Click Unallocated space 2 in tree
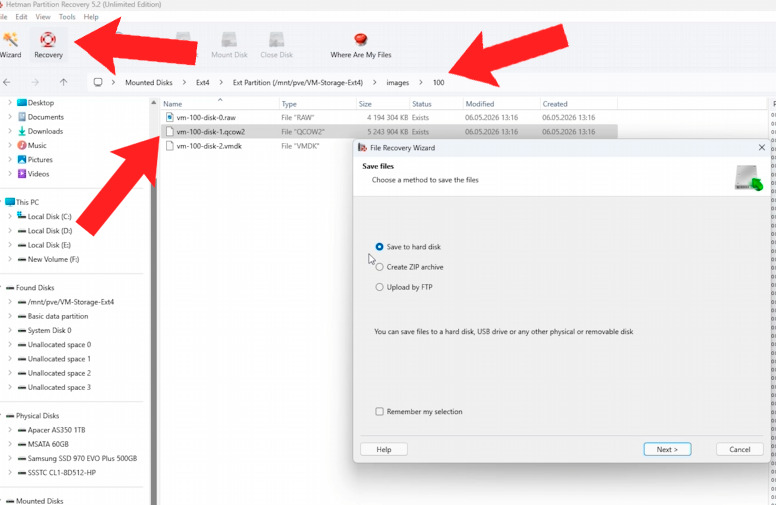This screenshot has height=505, width=776. (59, 373)
